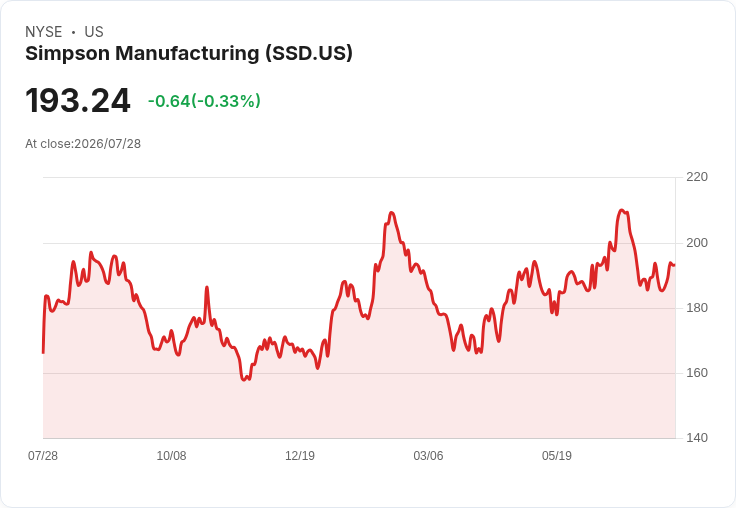Image resolution: width=736 pixels, height=508 pixels.
Task: Click the 05/19 x-axis date label
Action: point(557,456)
